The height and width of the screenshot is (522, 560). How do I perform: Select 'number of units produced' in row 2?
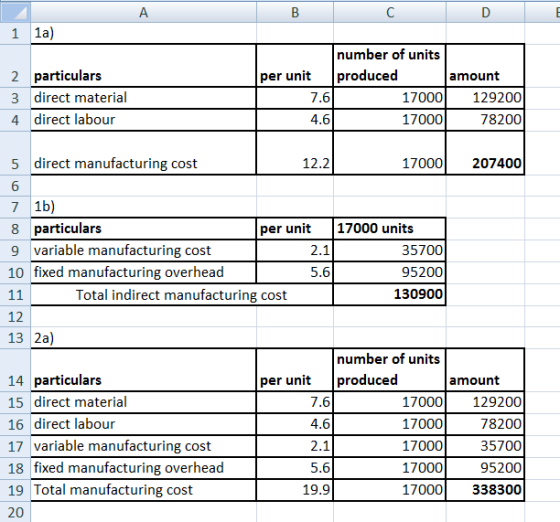coord(390,65)
